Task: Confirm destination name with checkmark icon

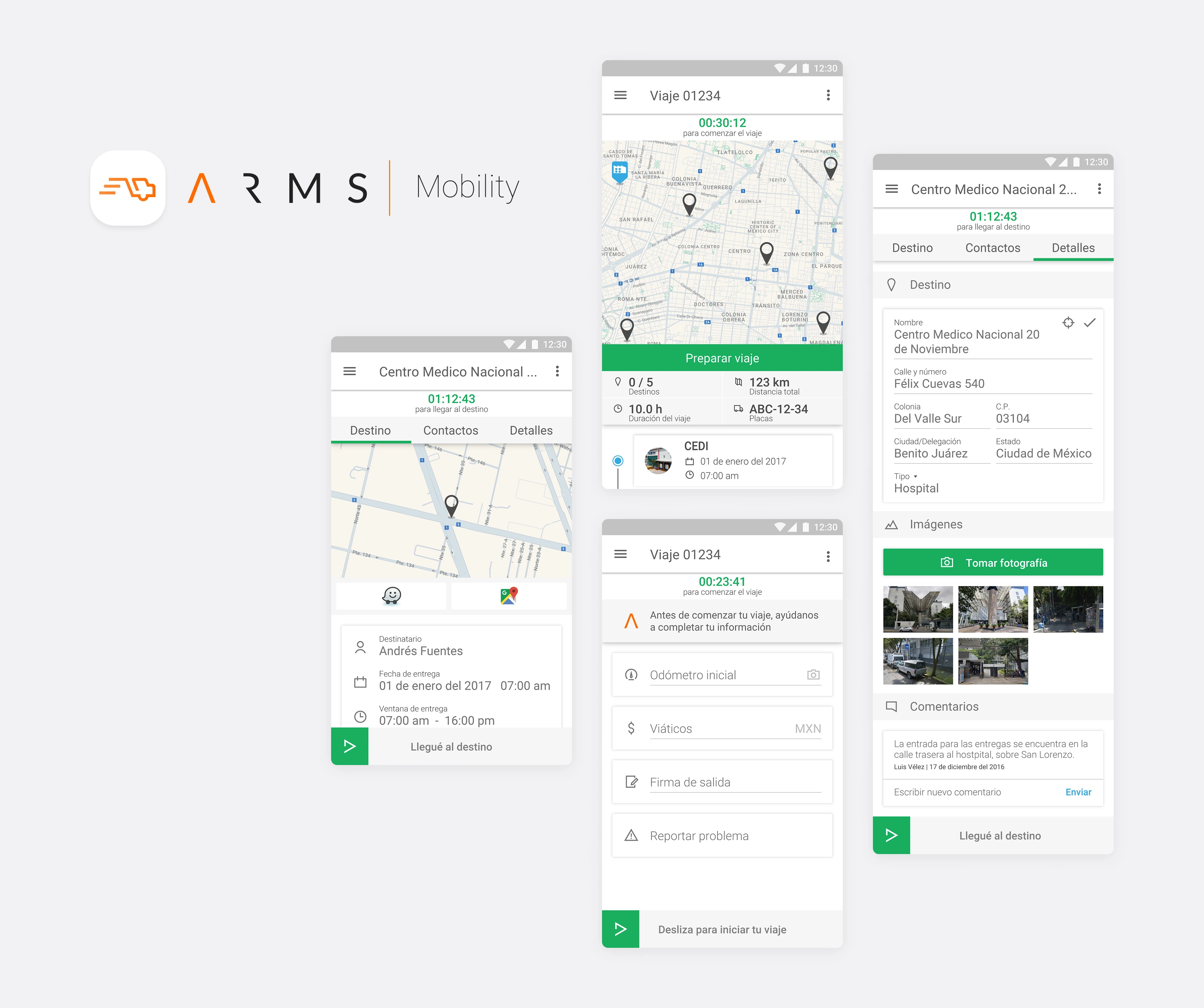Action: click(x=1089, y=323)
